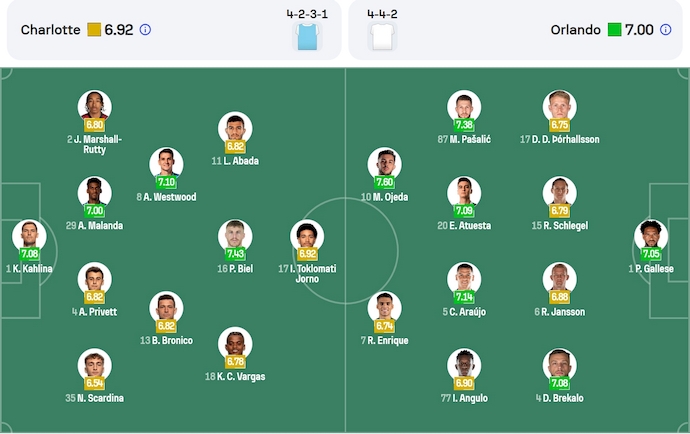Screen dimensions: 690x434
Task: Open I. Angulo's player photo
Action: pos(464,365)
